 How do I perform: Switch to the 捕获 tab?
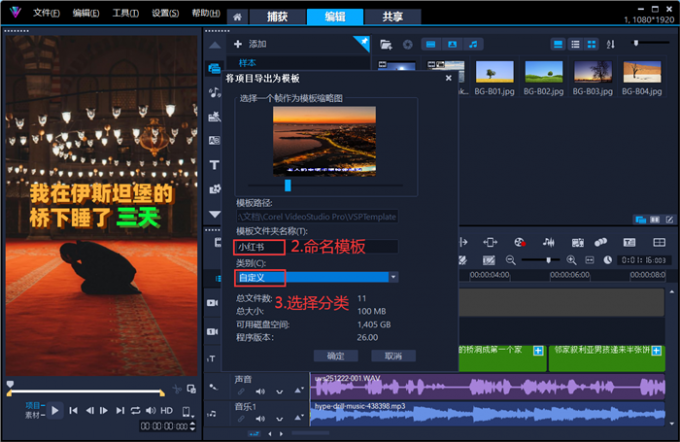coord(272,17)
